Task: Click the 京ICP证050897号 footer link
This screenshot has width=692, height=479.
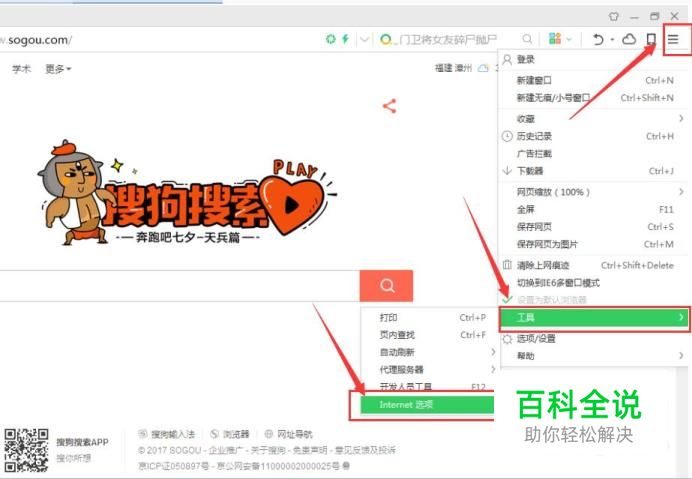Action: click(x=174, y=466)
